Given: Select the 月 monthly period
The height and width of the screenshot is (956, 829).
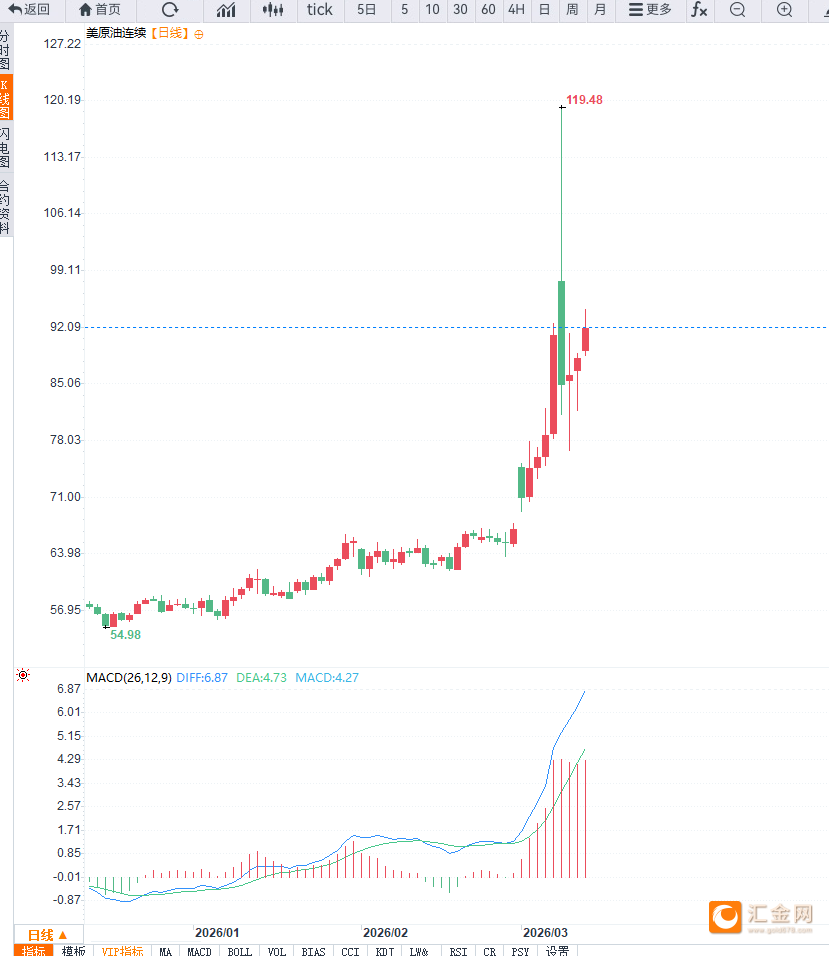Looking at the screenshot, I should pyautogui.click(x=600, y=10).
